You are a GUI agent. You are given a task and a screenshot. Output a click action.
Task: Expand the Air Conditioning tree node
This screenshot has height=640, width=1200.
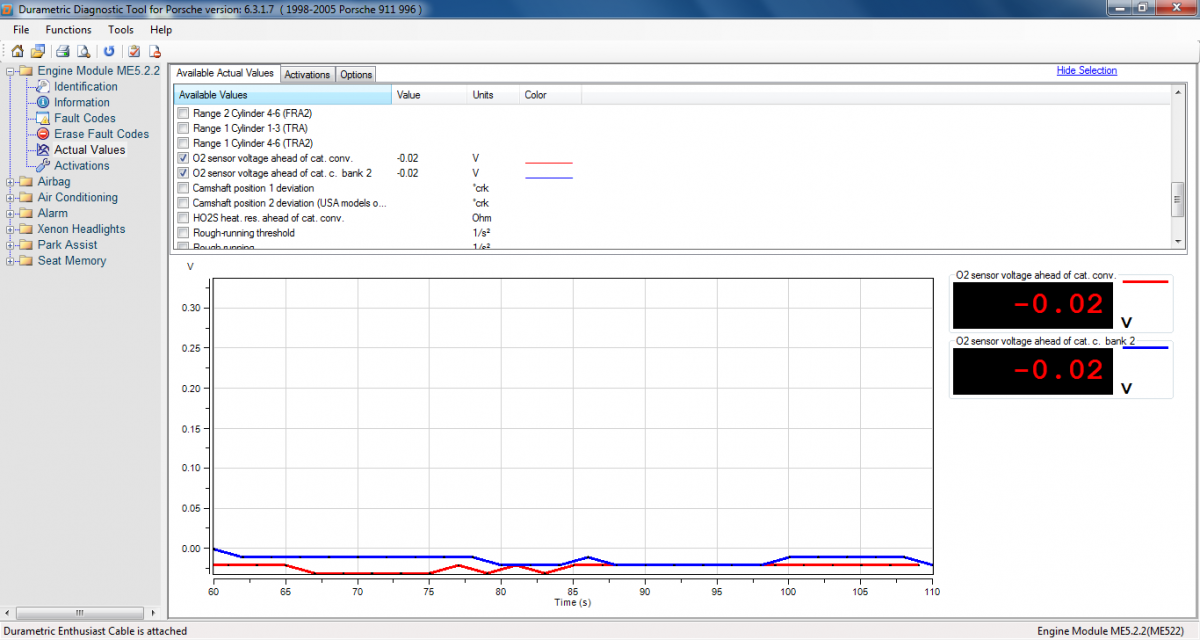pyautogui.click(x=11, y=198)
